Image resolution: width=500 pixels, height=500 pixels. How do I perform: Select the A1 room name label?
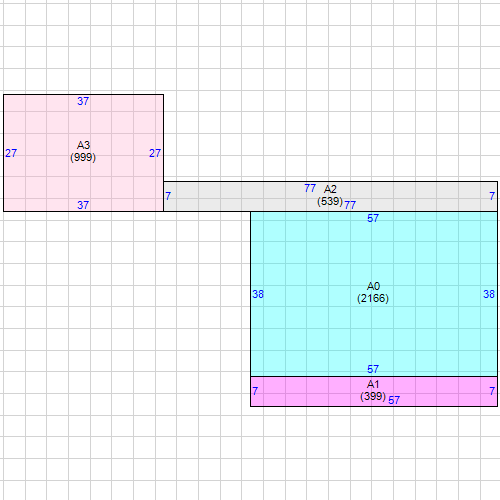pos(373,384)
